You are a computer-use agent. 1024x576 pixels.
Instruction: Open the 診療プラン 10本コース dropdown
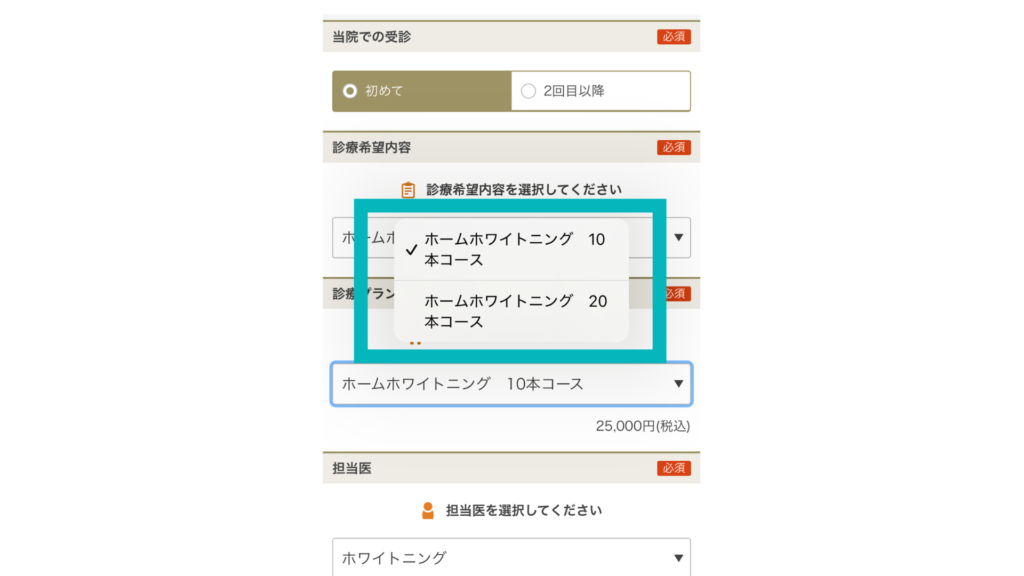pyautogui.click(x=511, y=384)
